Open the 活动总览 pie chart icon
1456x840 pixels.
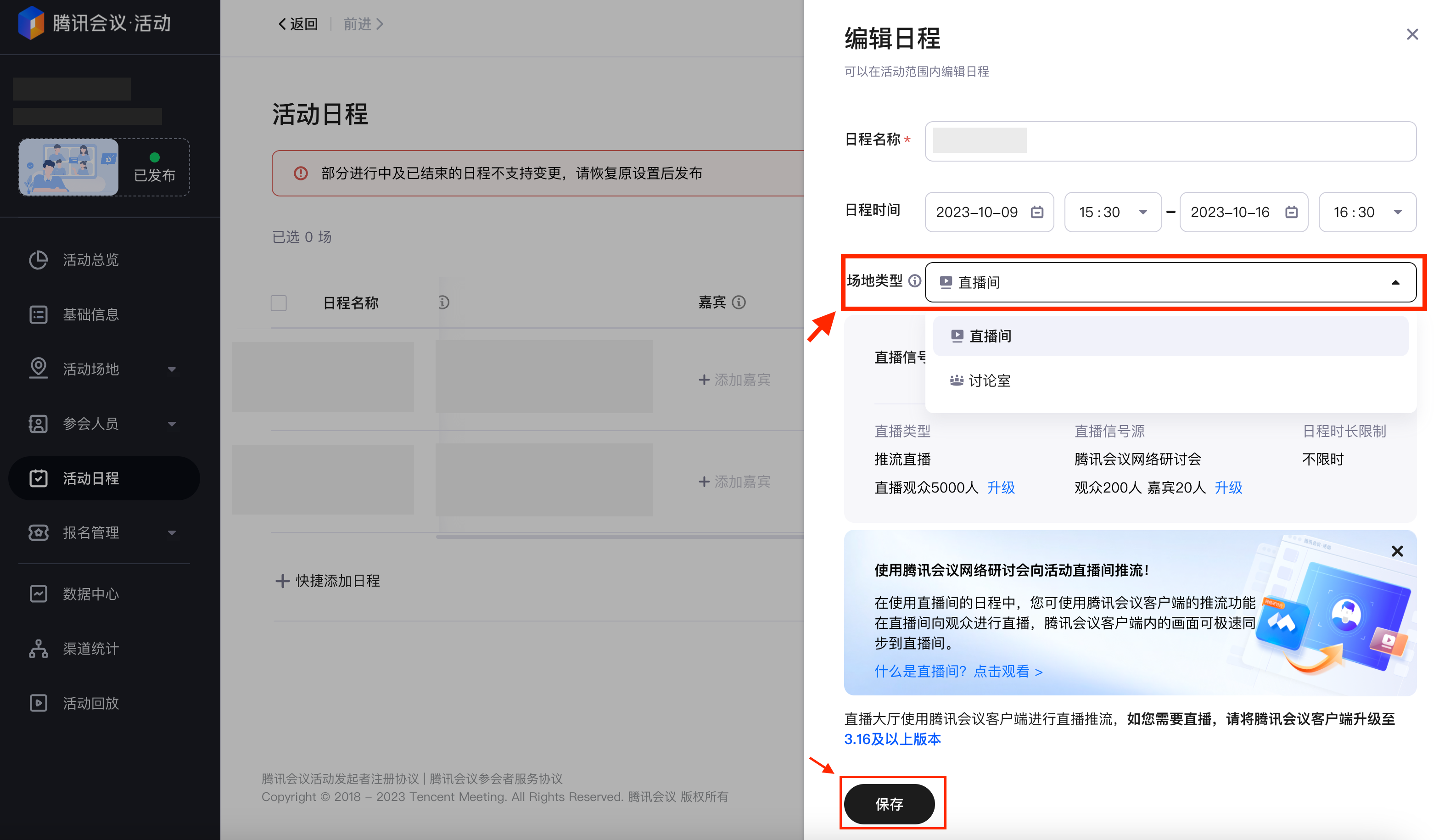coord(38,260)
